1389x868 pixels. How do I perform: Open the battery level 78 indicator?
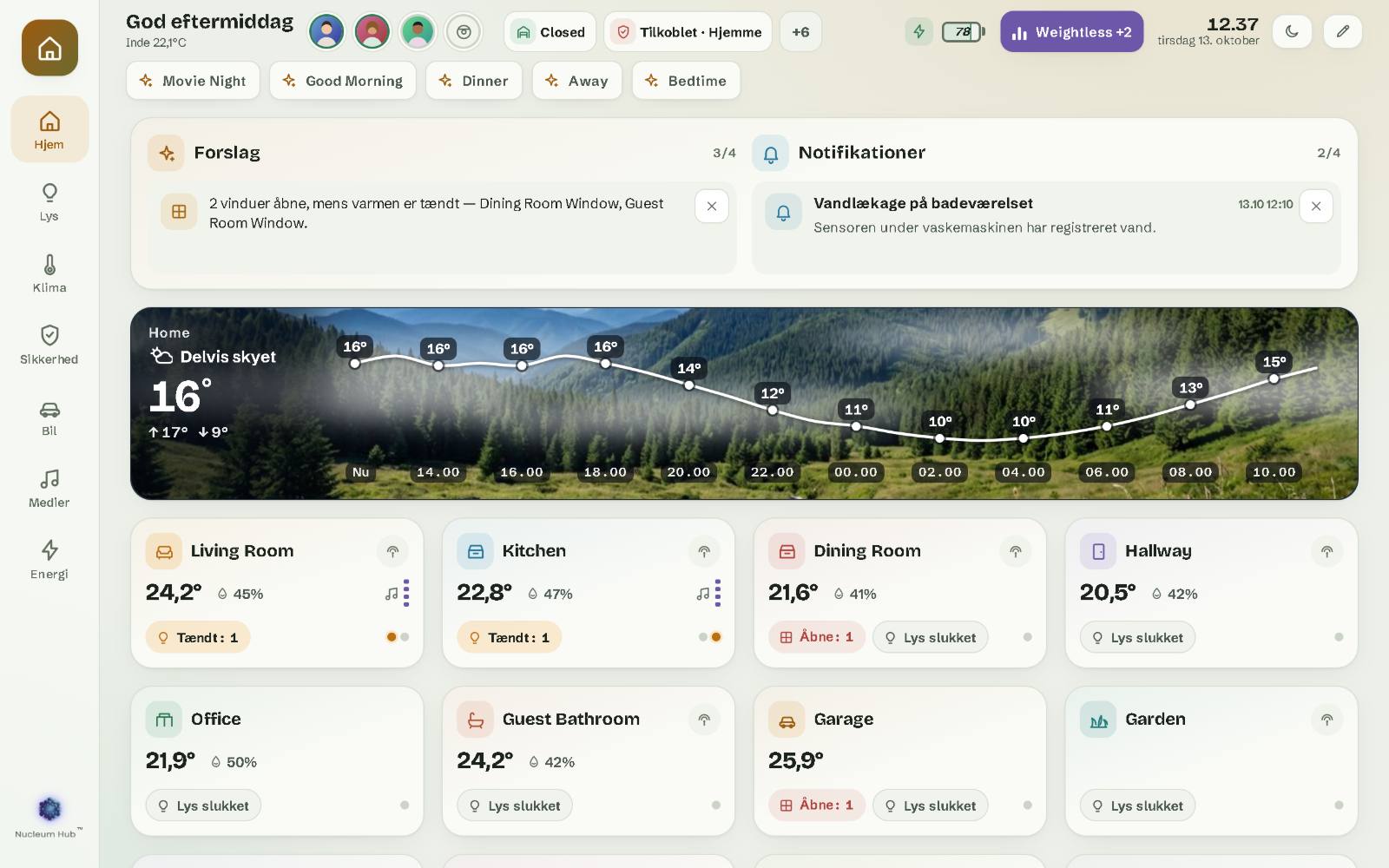[963, 32]
